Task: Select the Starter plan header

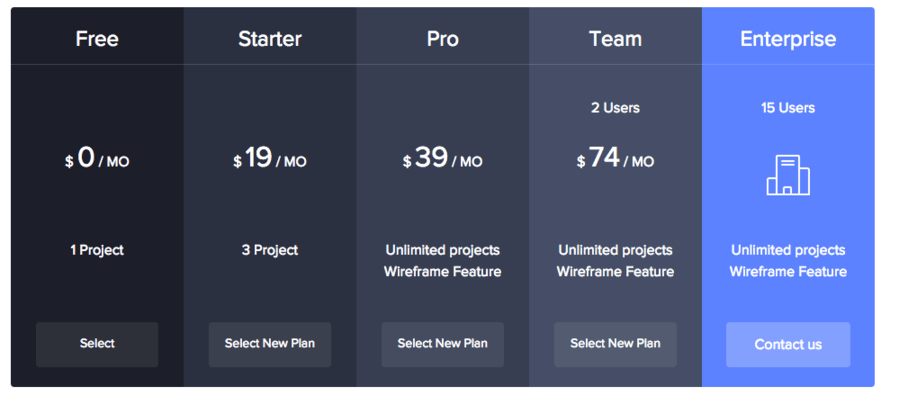Action: pos(270,39)
